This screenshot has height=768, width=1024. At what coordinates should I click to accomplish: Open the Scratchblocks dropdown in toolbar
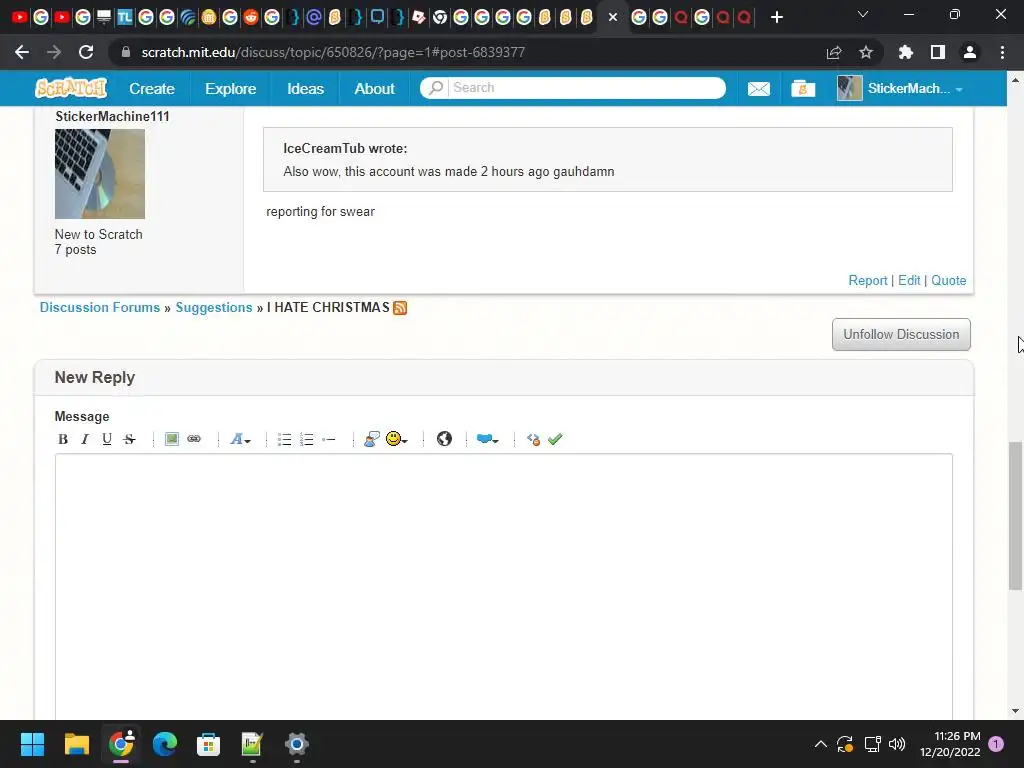[x=487, y=440]
